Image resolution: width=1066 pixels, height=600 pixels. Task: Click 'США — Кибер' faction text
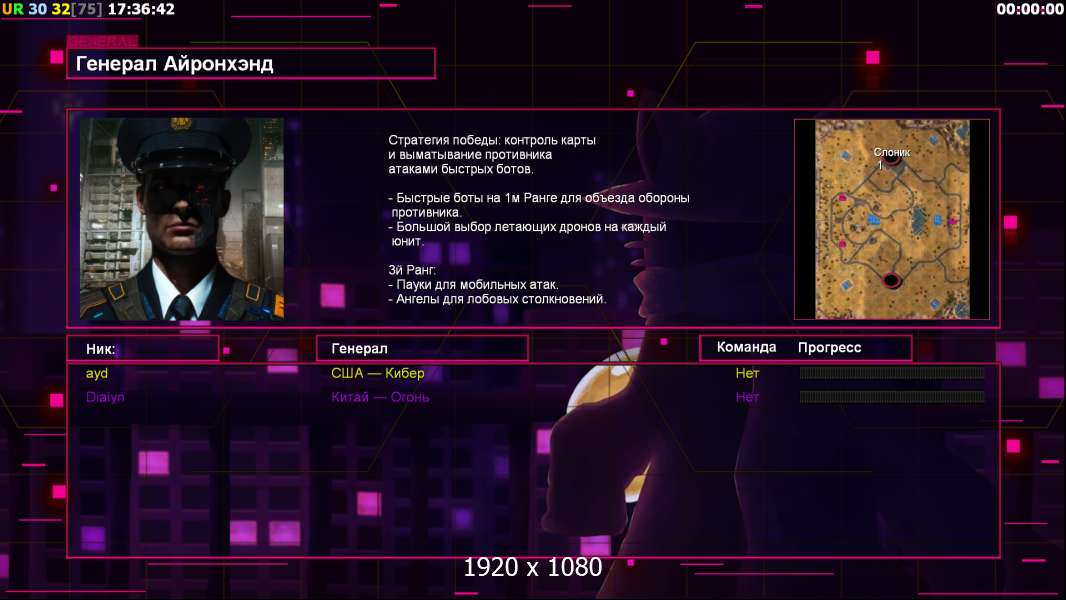377,373
